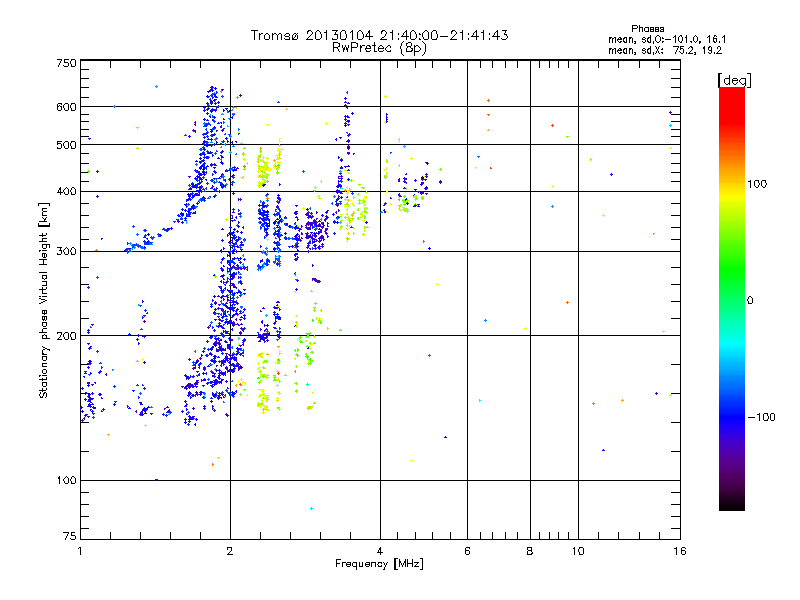Viewport: 800px width, 600px height.
Task: Click the colorbar label "100"
Action: (757, 184)
